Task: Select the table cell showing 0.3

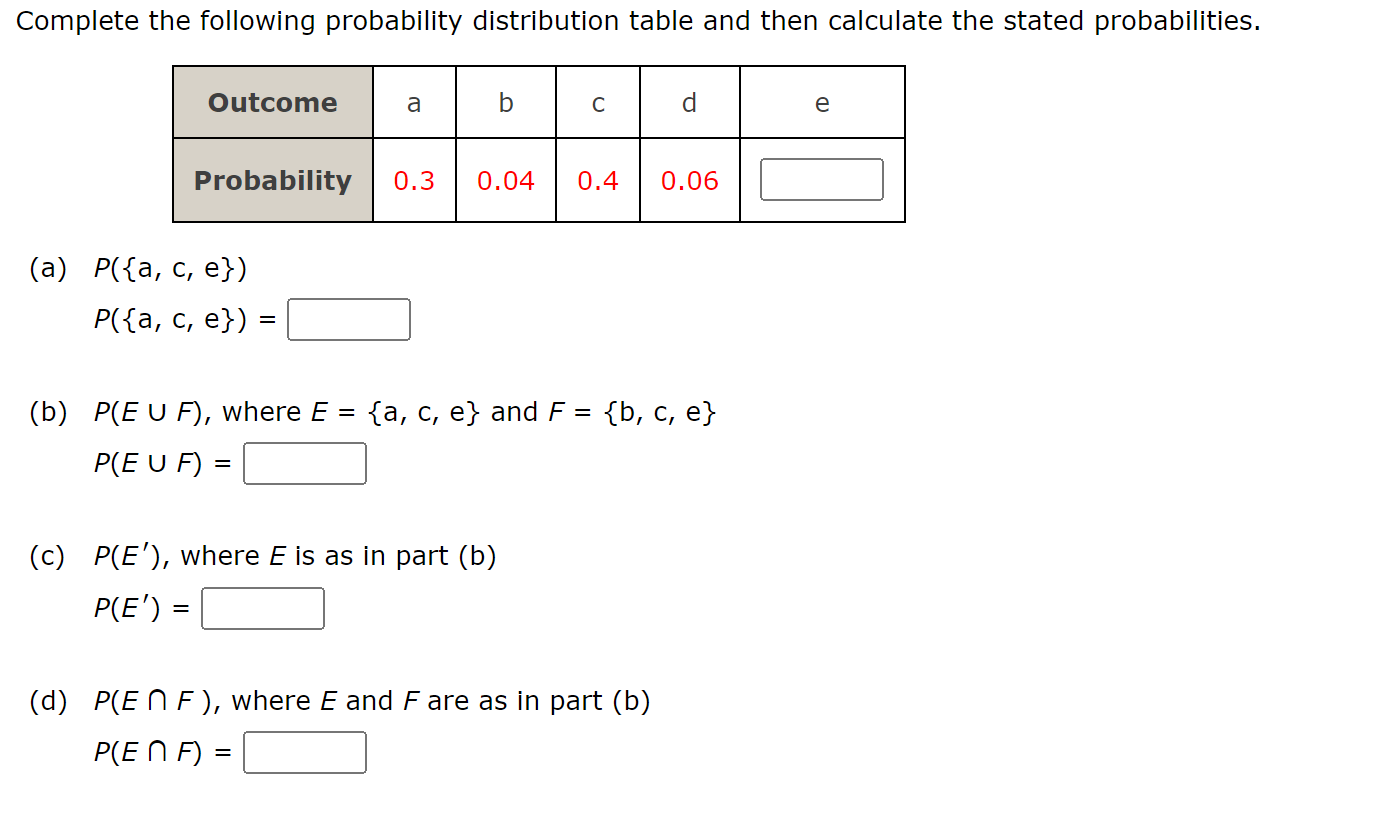Action: 413,181
